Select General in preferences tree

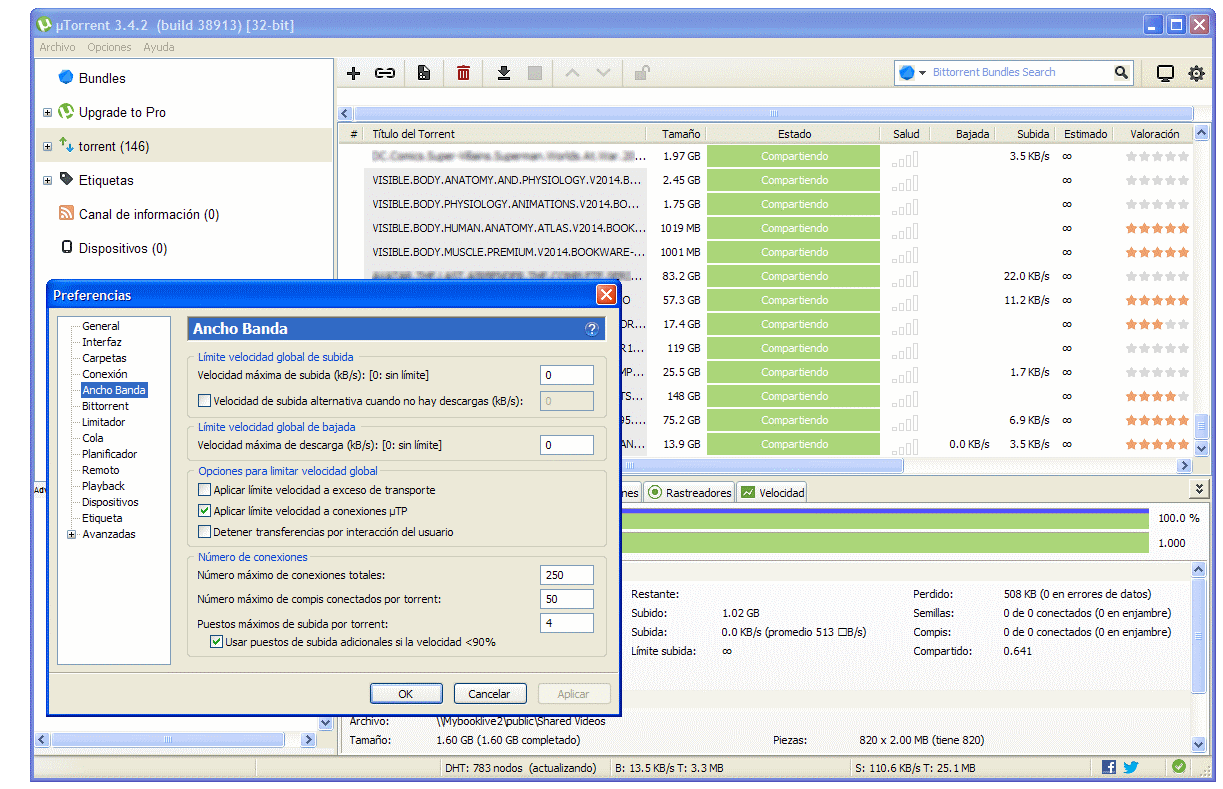point(101,326)
